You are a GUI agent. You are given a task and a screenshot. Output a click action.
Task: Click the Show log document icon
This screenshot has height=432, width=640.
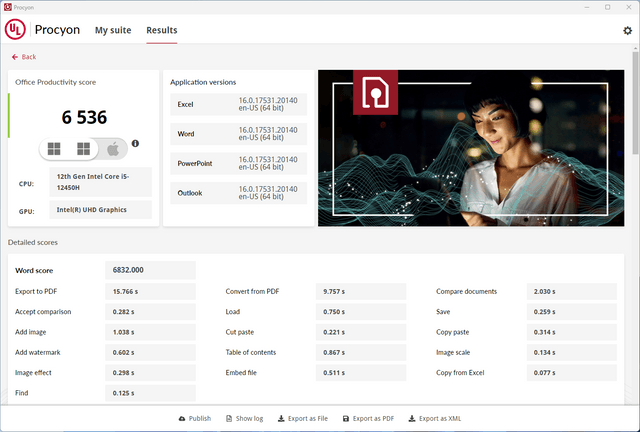coord(229,419)
